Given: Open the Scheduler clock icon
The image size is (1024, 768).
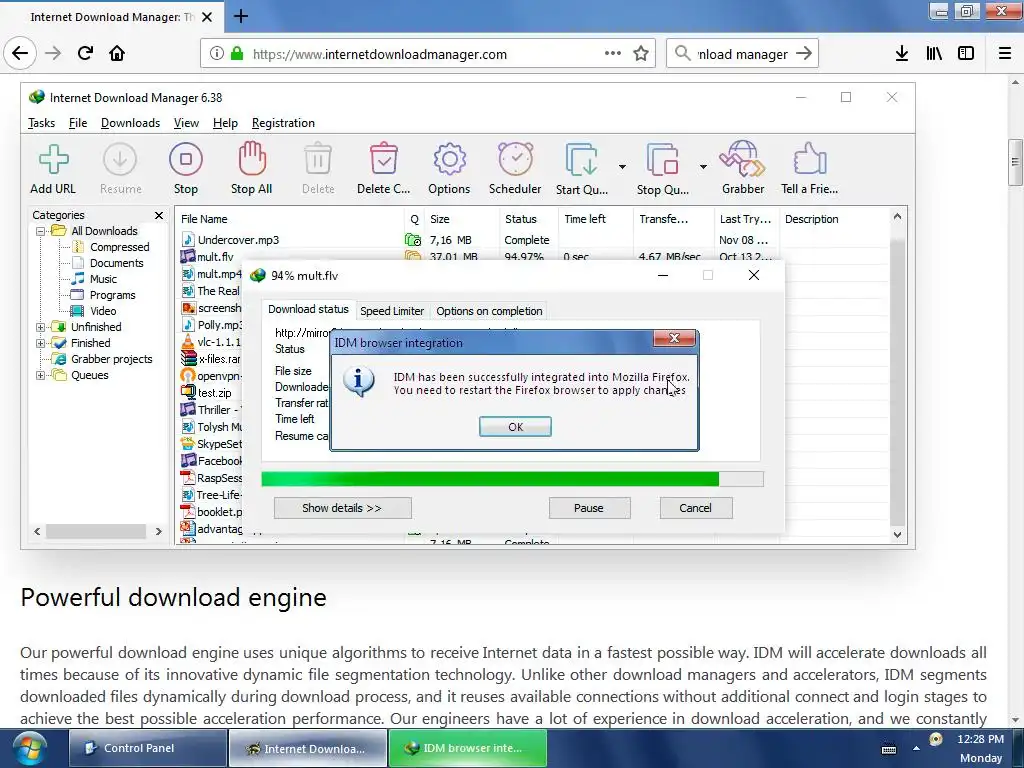Looking at the screenshot, I should (515, 159).
